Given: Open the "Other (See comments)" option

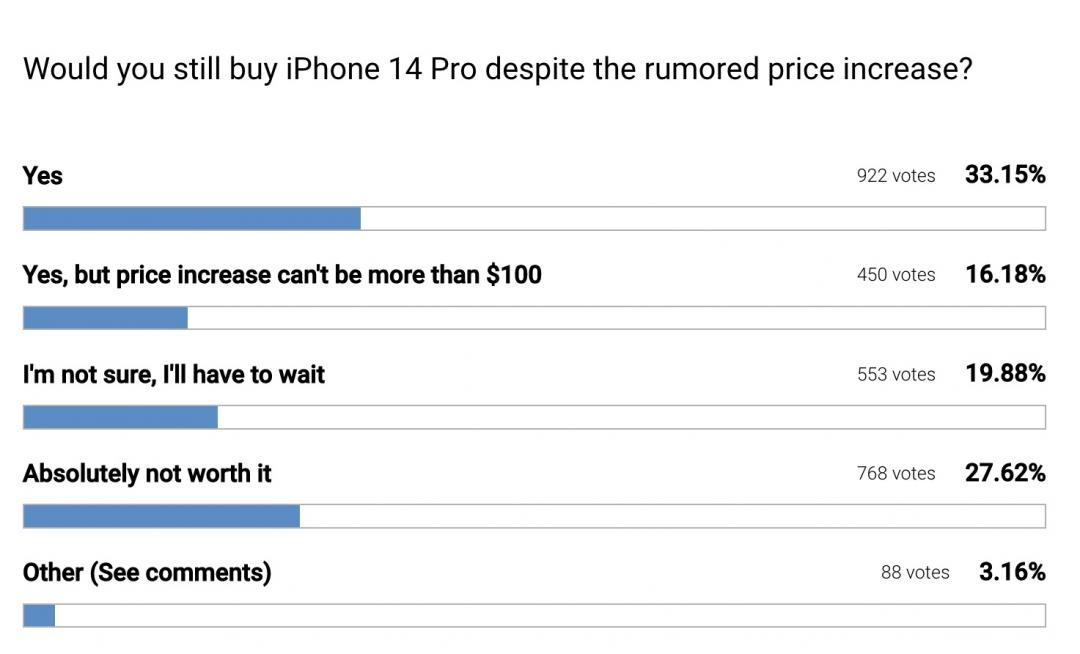Looking at the screenshot, I should 147,573.
